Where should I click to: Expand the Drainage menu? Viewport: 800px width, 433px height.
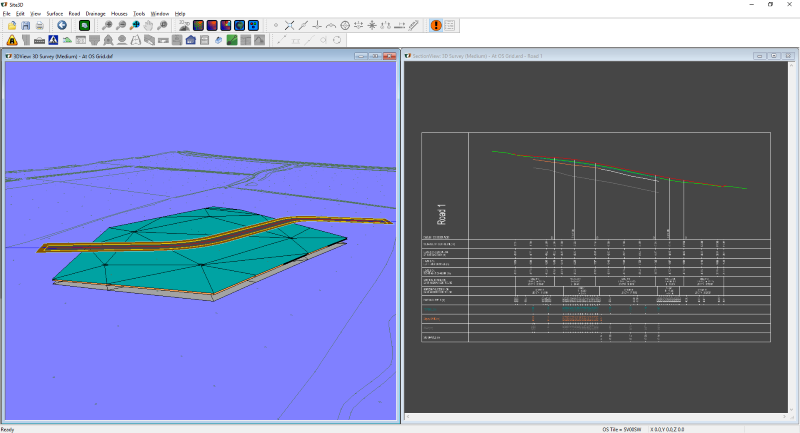pyautogui.click(x=96, y=13)
